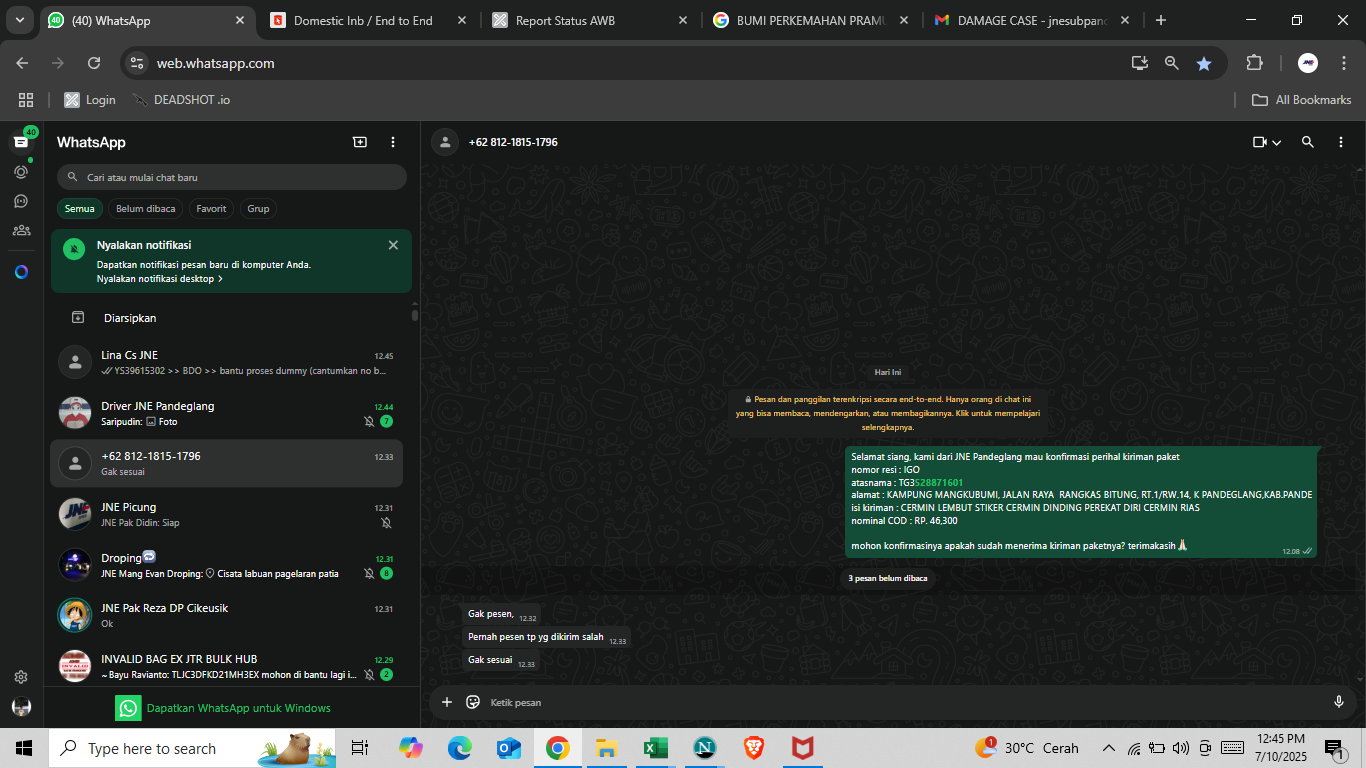Click the chat search field
1366x768 pixels.
coord(231,177)
